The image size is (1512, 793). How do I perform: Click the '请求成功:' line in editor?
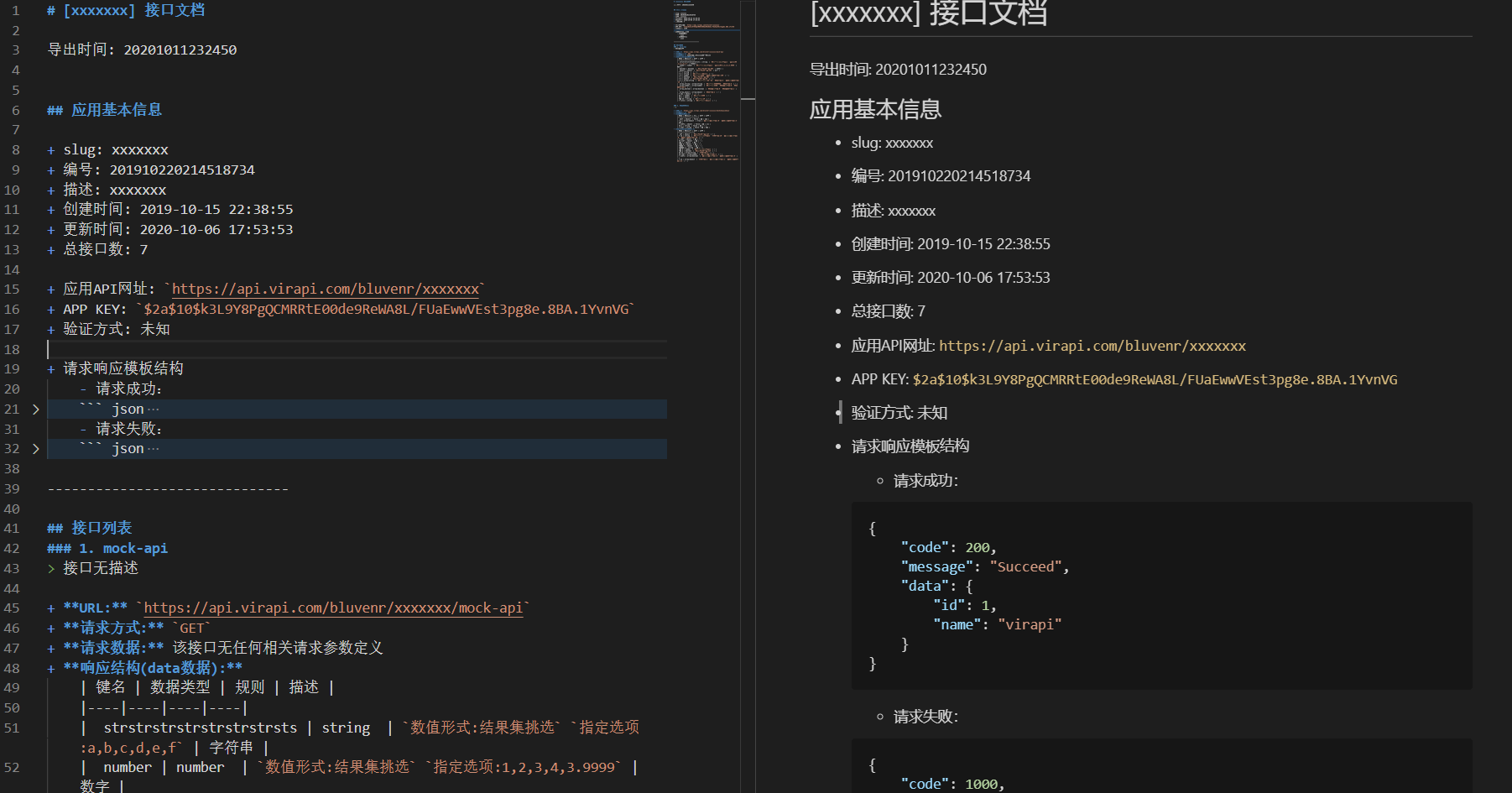tap(122, 389)
